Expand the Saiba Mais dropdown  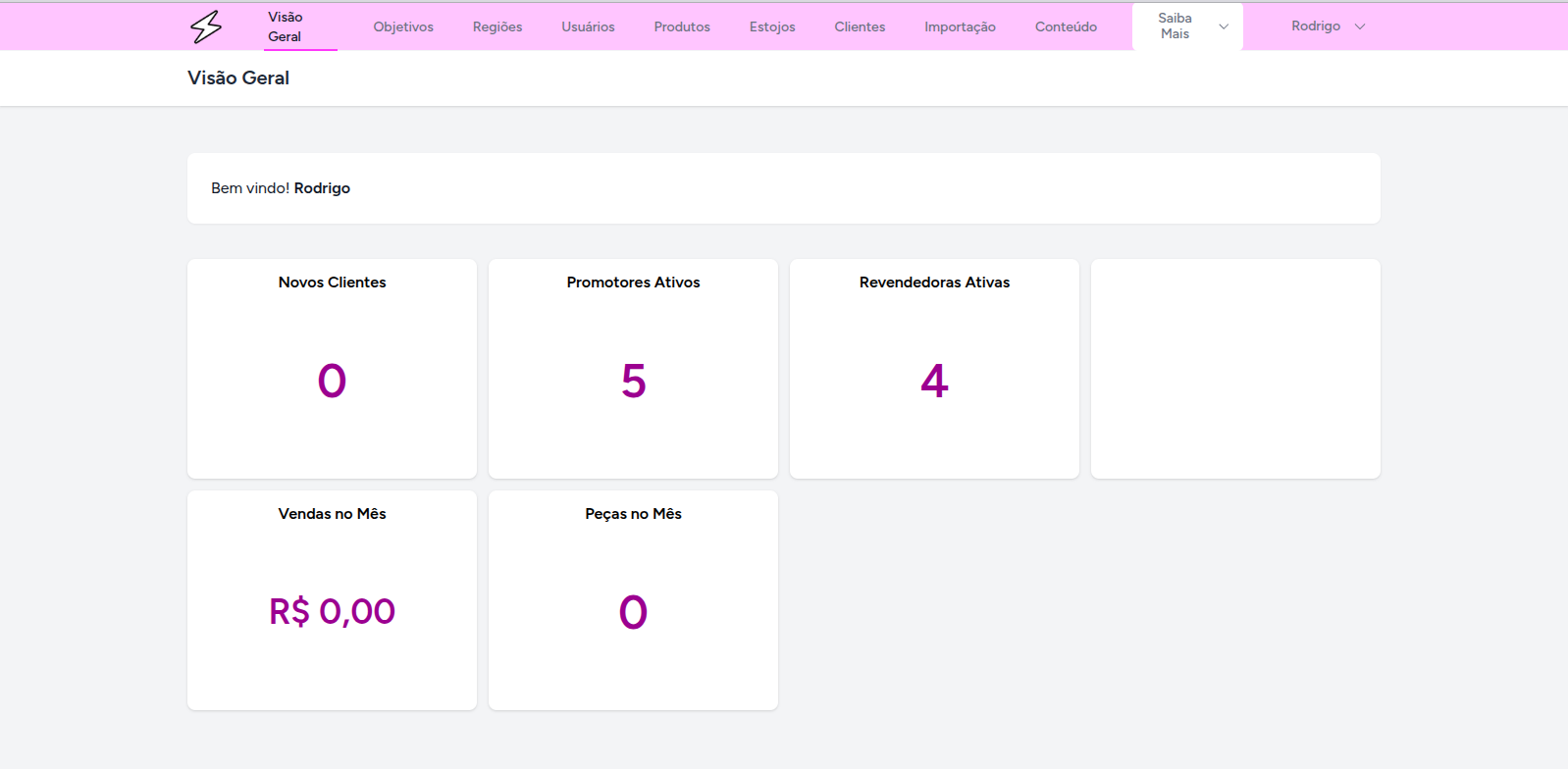pos(1187,26)
